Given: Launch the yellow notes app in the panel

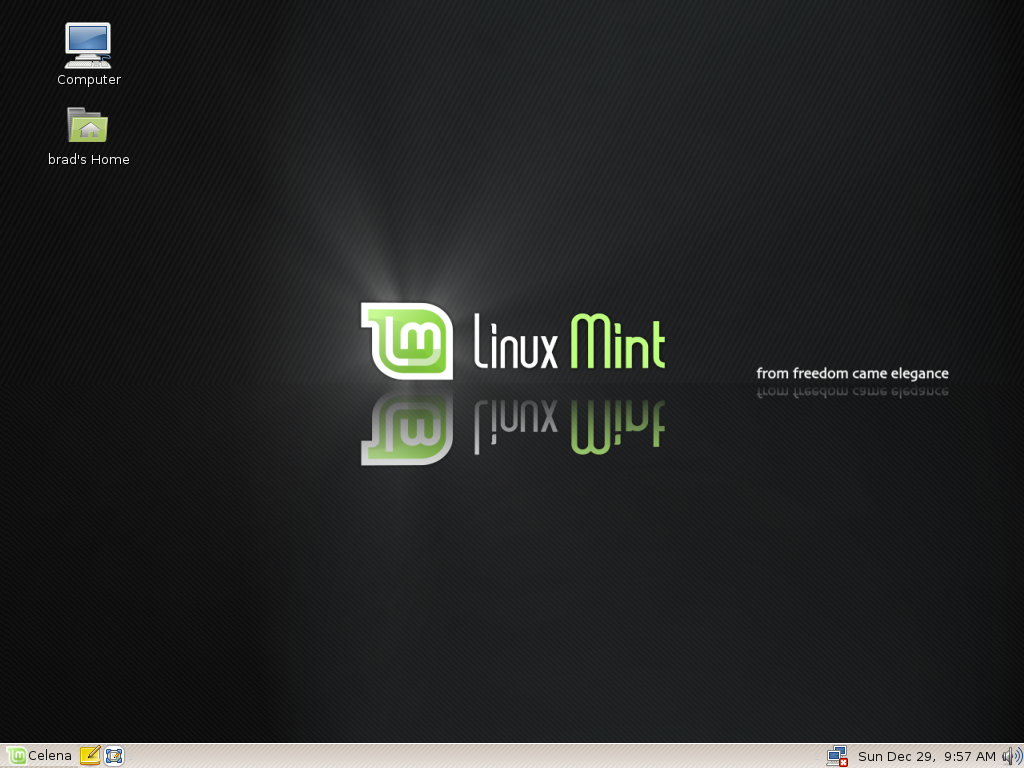Looking at the screenshot, I should 90,756.
